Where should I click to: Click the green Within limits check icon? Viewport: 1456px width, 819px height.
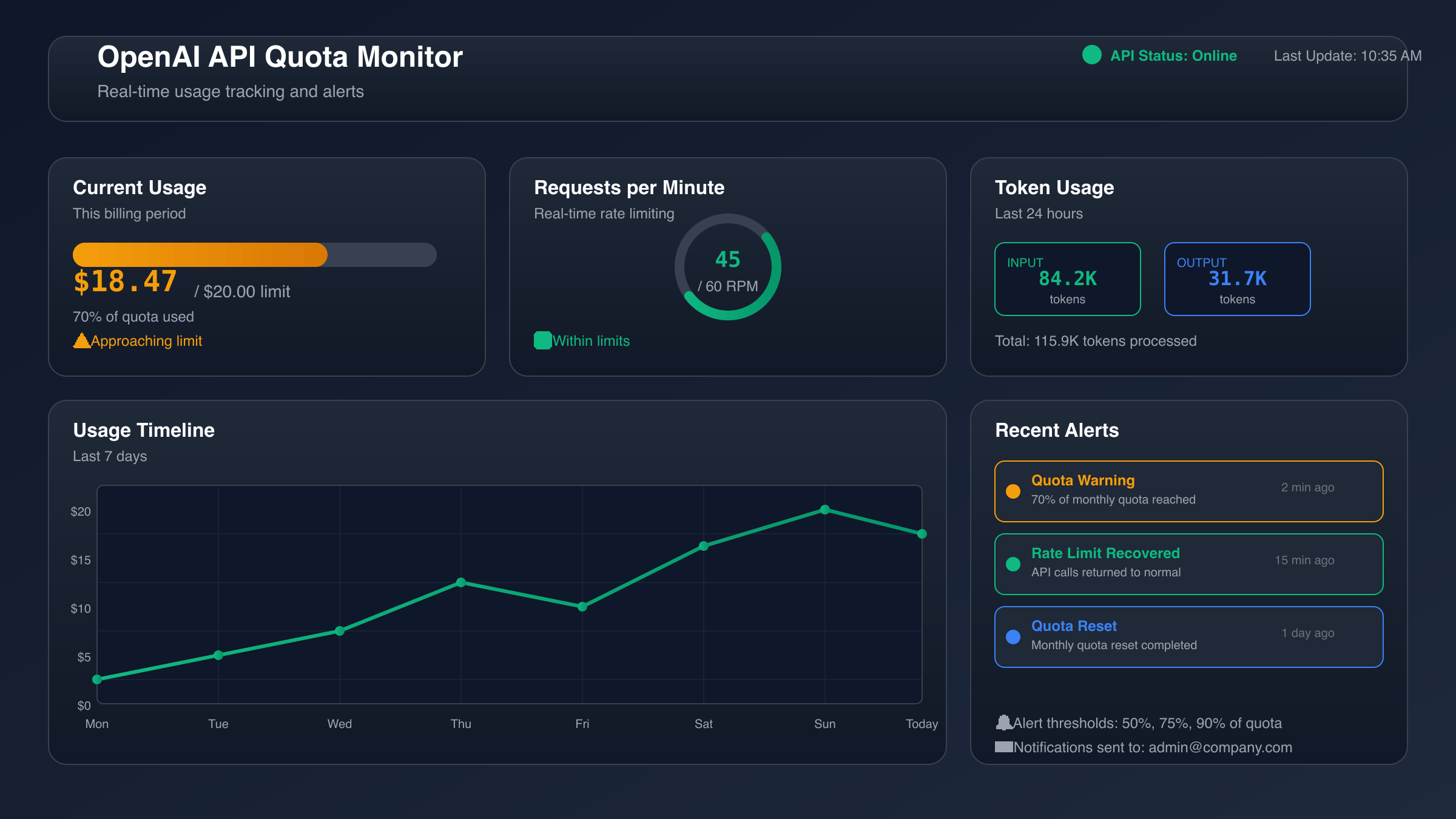(542, 340)
